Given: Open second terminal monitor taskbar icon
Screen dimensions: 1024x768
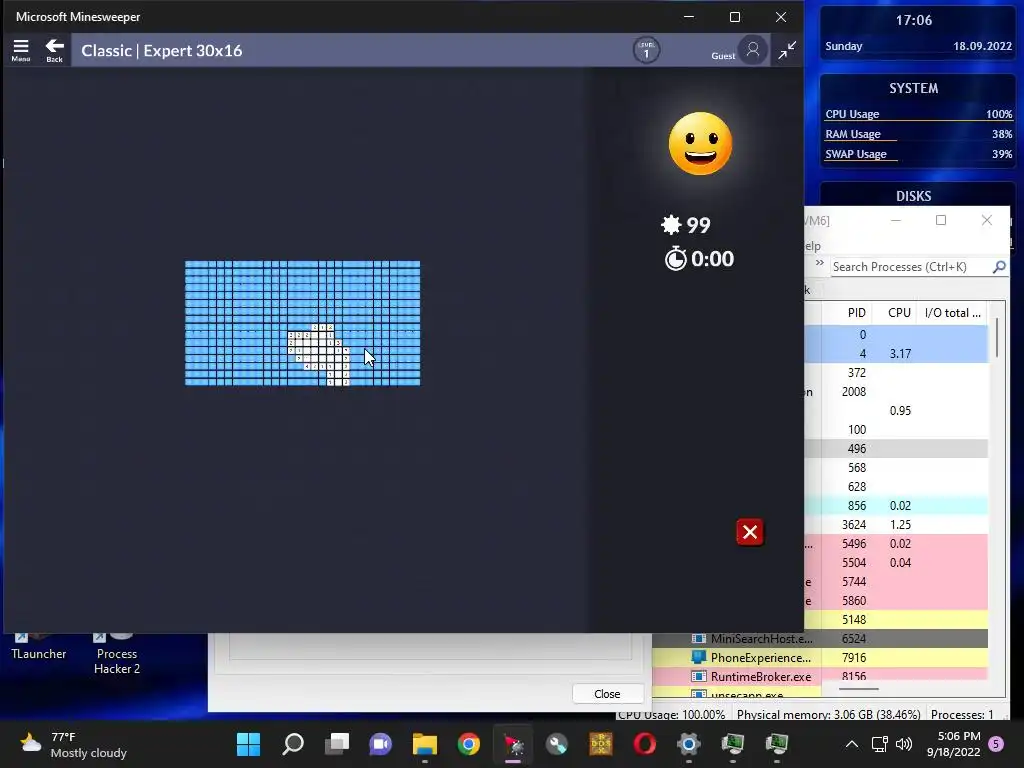Looking at the screenshot, I should point(776,744).
